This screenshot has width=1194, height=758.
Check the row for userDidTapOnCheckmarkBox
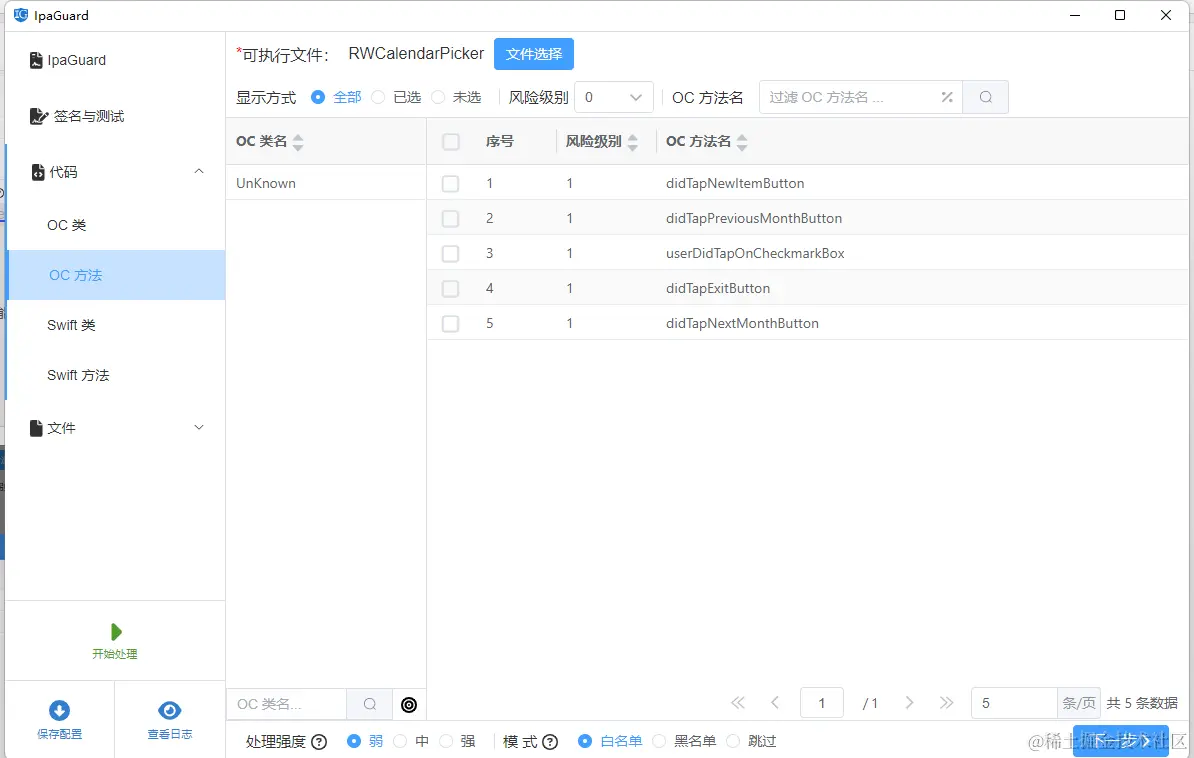tap(450, 253)
